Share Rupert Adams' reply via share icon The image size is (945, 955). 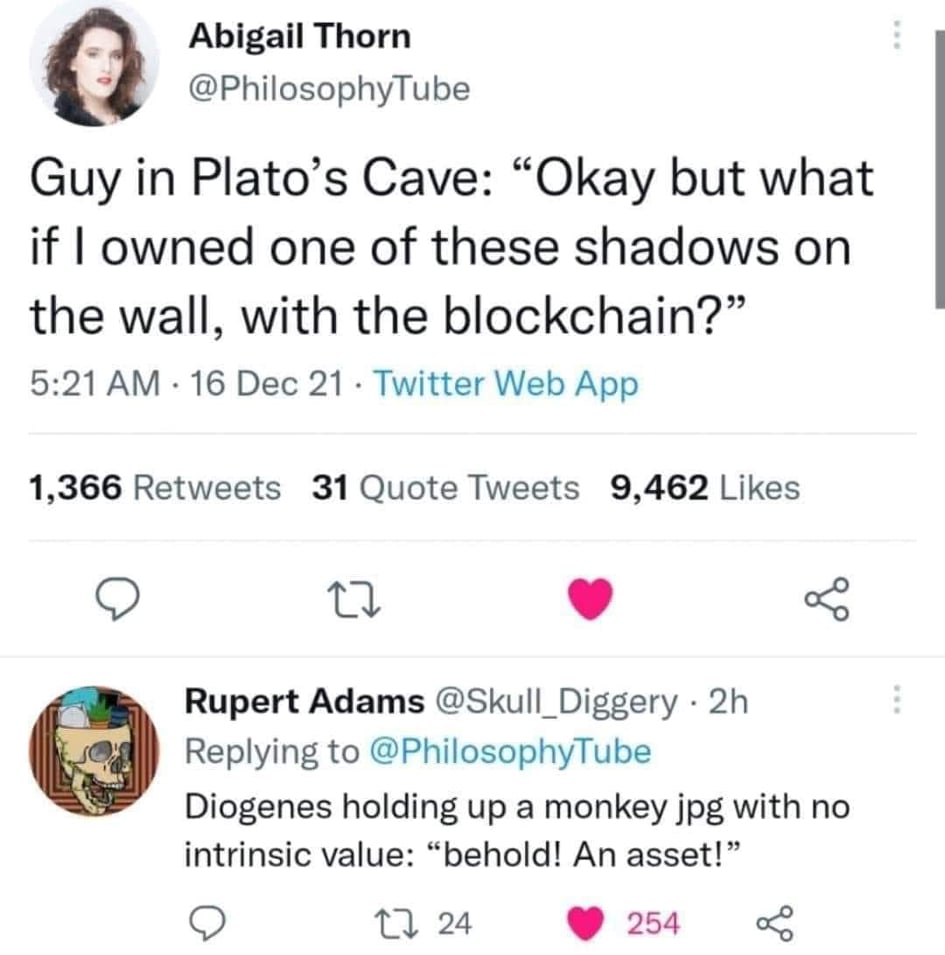[x=775, y=923]
